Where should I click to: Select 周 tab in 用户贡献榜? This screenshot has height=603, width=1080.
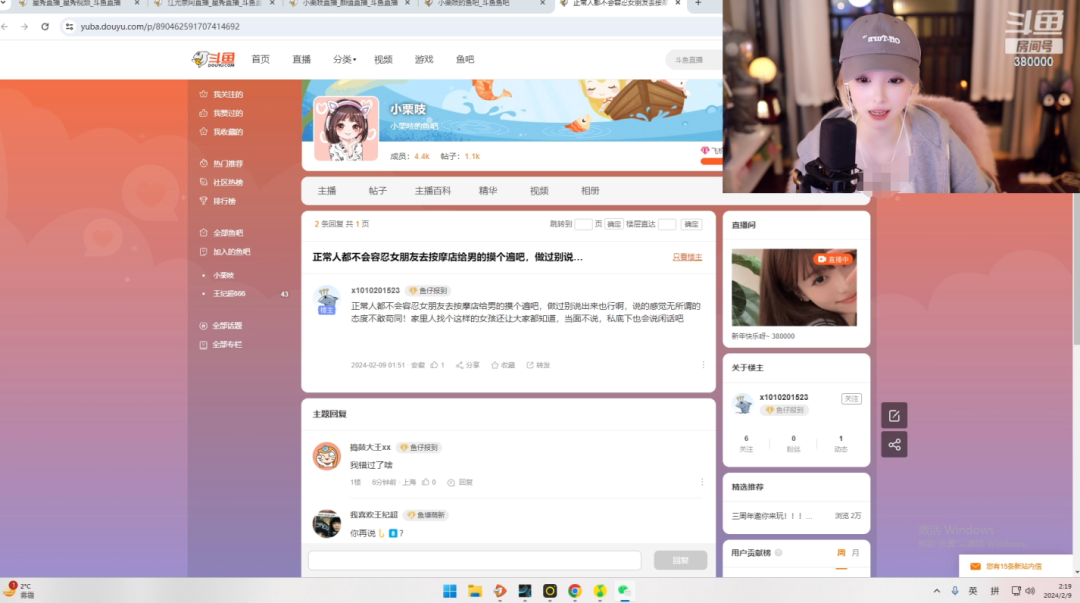point(841,553)
